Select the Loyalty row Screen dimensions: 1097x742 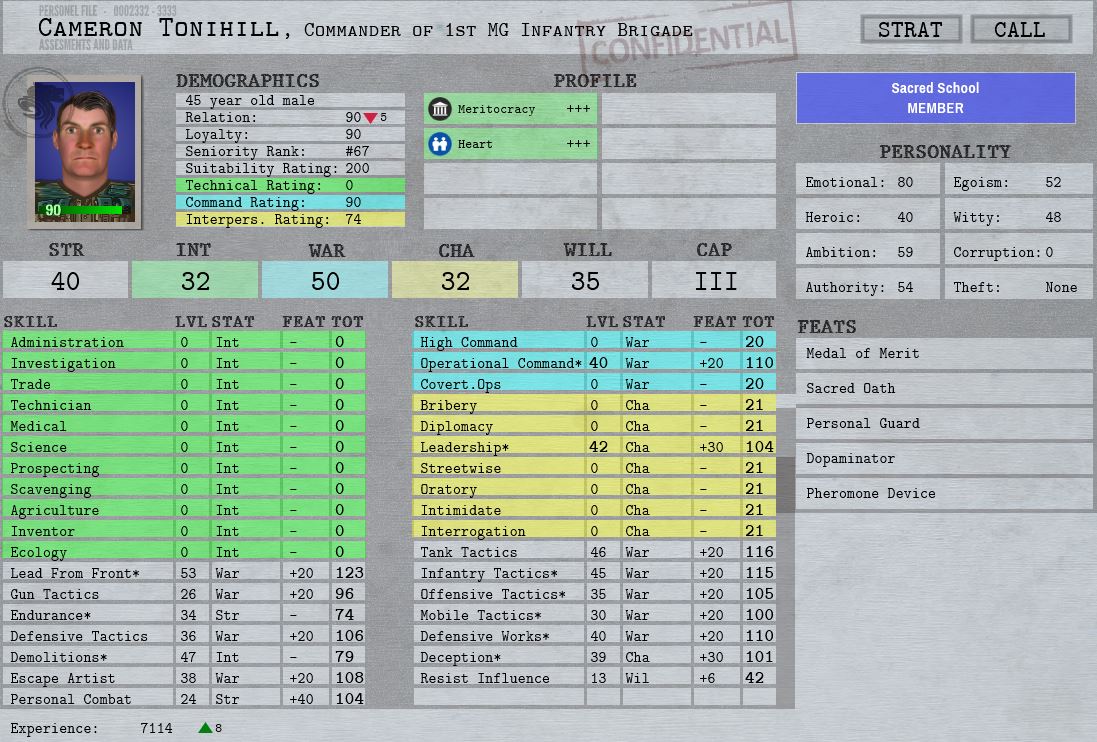coord(290,134)
